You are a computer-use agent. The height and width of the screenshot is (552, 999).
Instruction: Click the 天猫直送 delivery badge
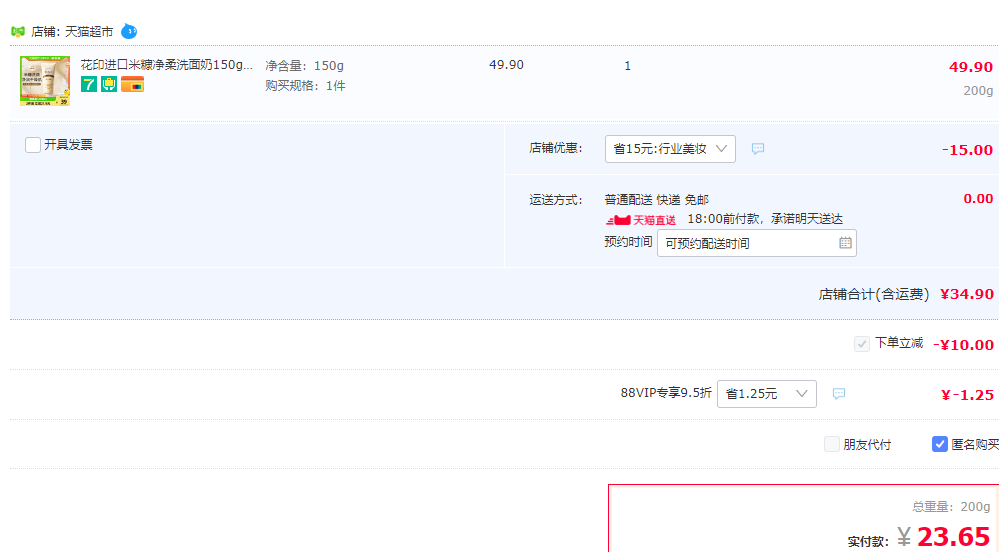[x=641, y=220]
